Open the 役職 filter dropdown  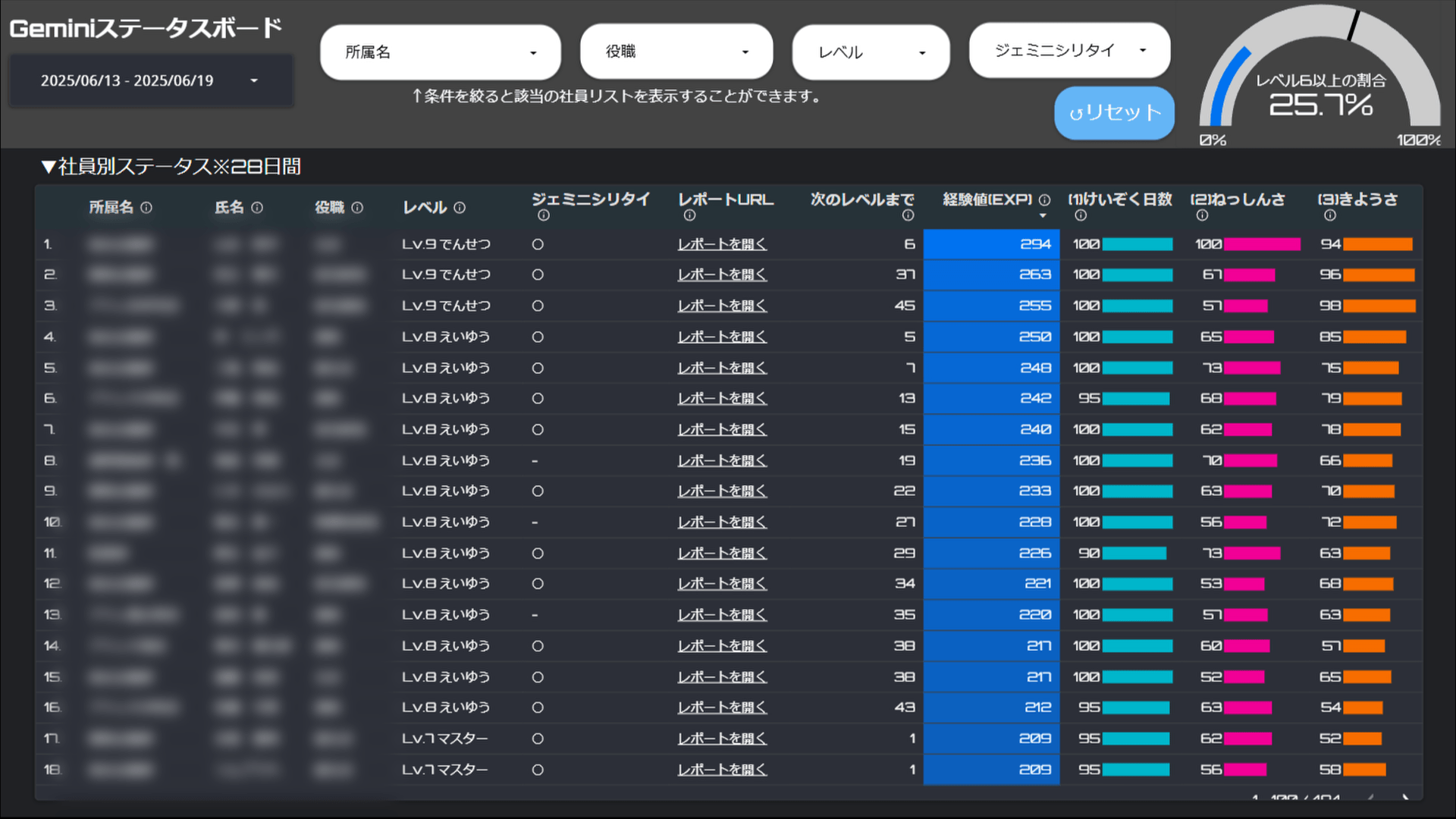[676, 52]
